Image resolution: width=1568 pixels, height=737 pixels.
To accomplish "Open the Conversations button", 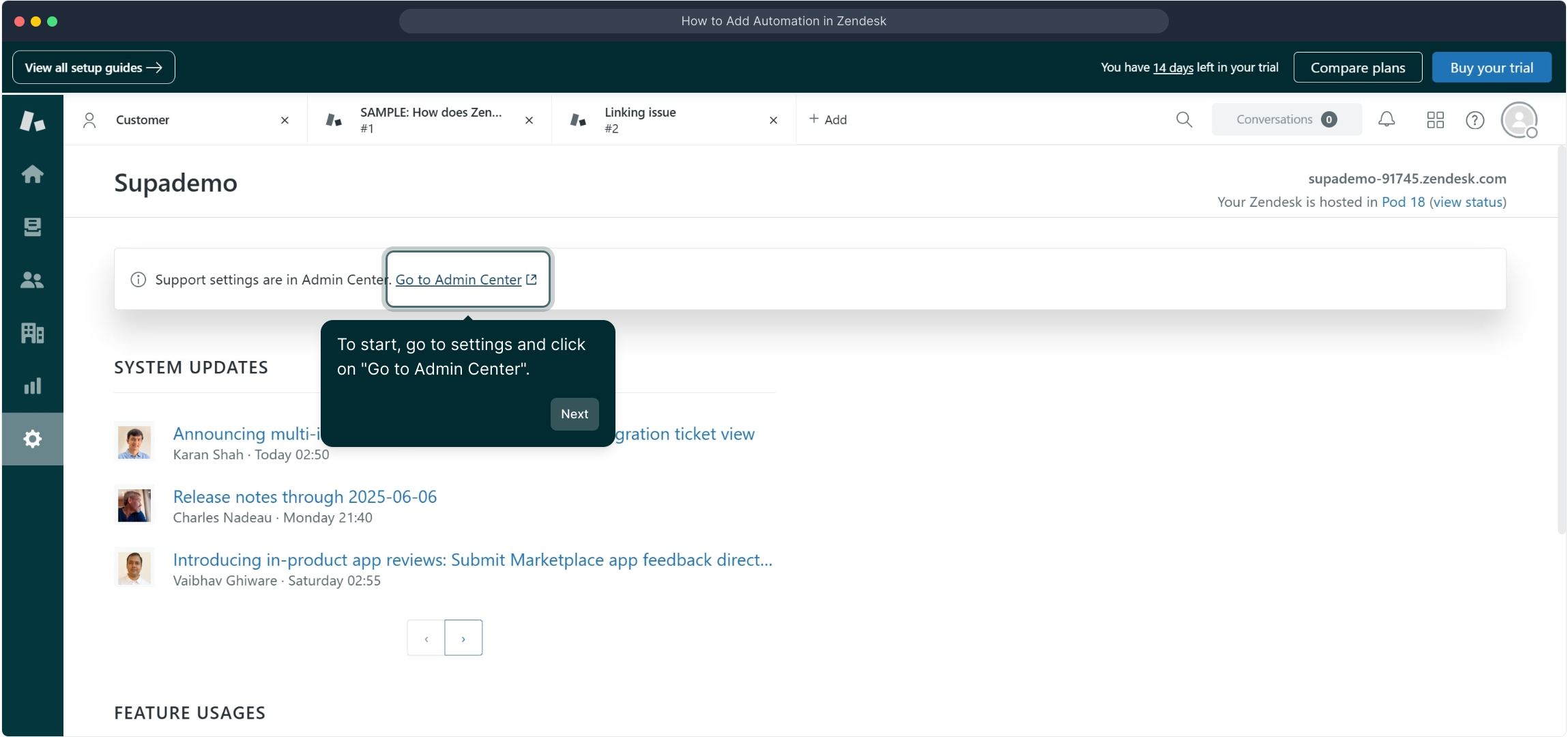I will point(1286,119).
